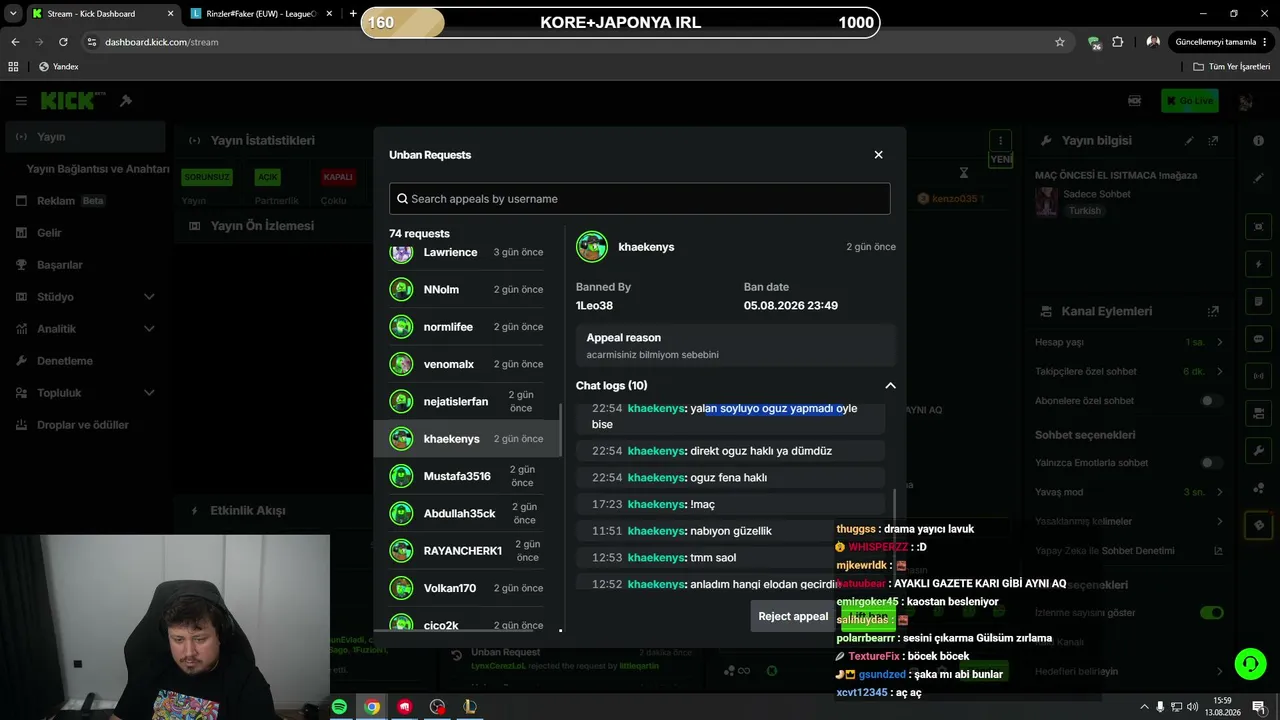Screen dimensions: 1280x720
Task: Toggle Abonelere özel sohbet switch
Action: (1211, 401)
